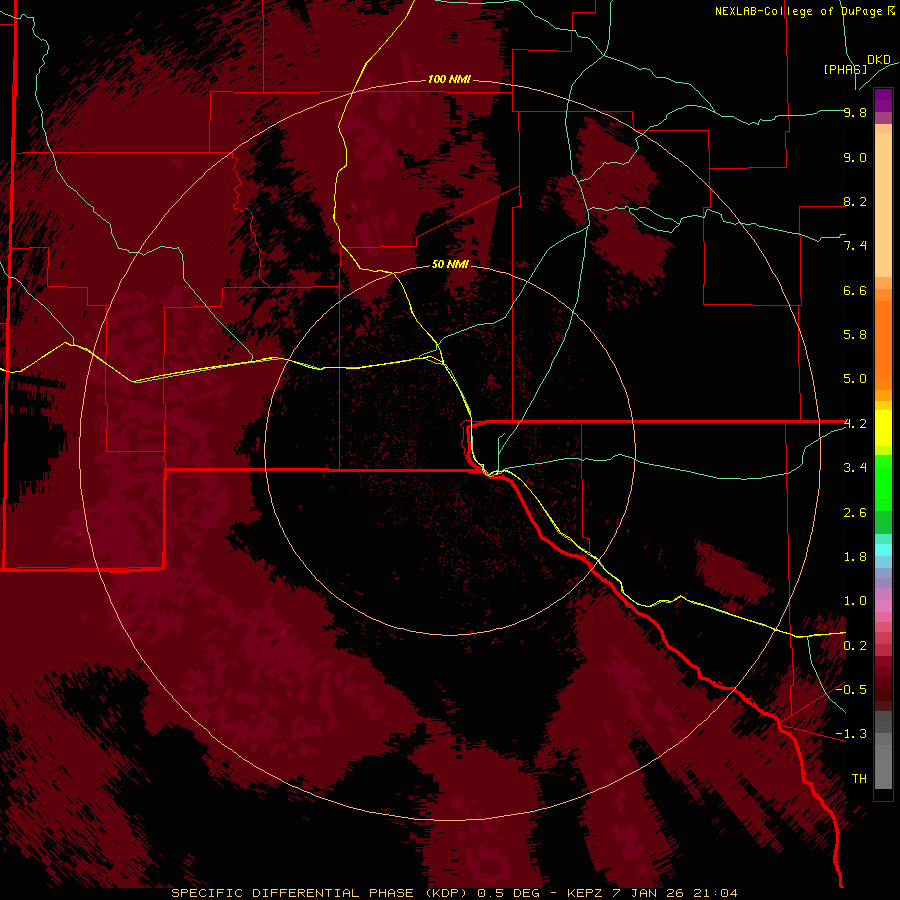Click the pink segment near 1.0 on color bar
The height and width of the screenshot is (900, 900).
click(x=883, y=606)
